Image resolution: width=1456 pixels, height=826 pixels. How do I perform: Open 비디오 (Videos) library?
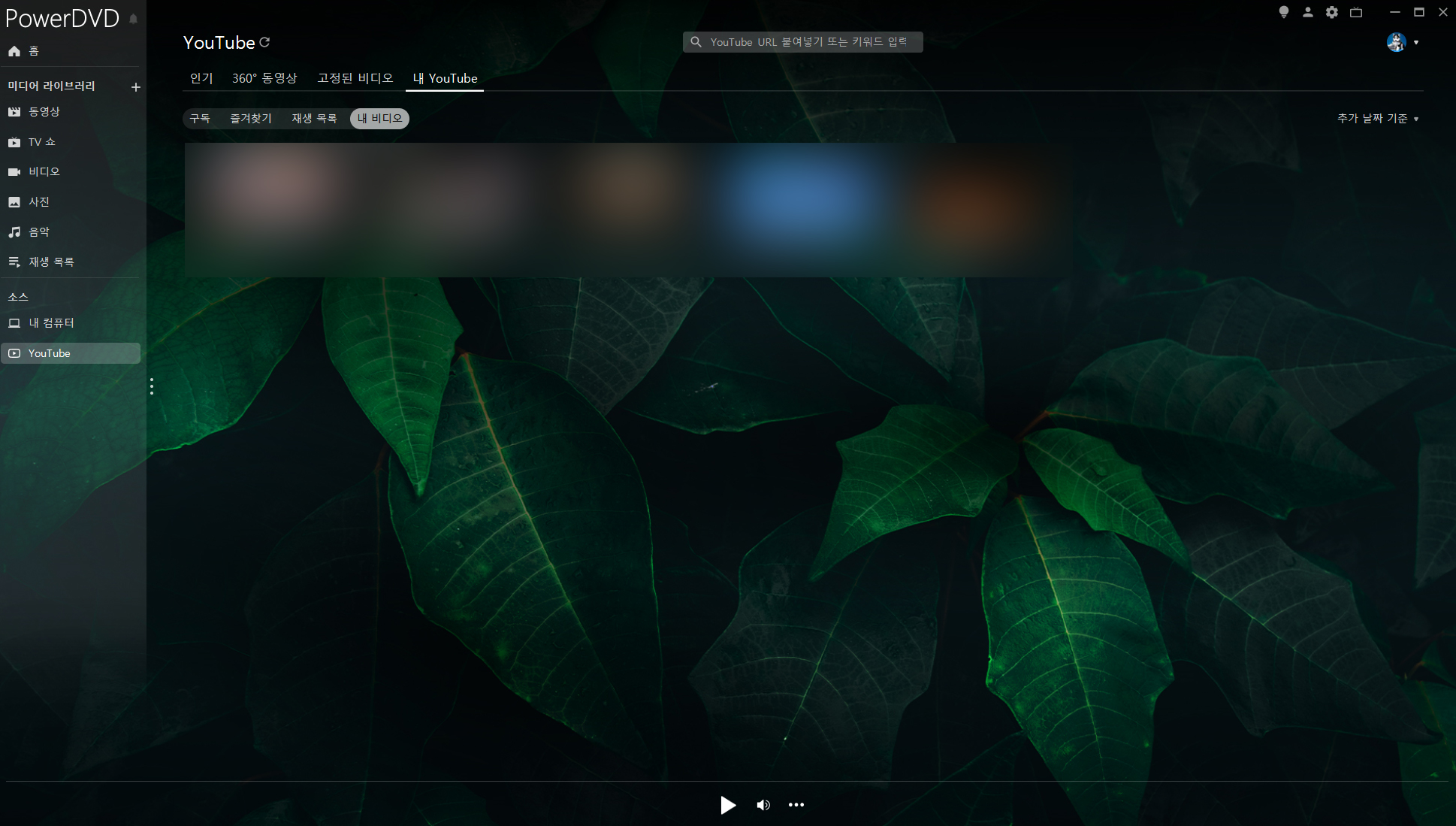pyautogui.click(x=34, y=172)
